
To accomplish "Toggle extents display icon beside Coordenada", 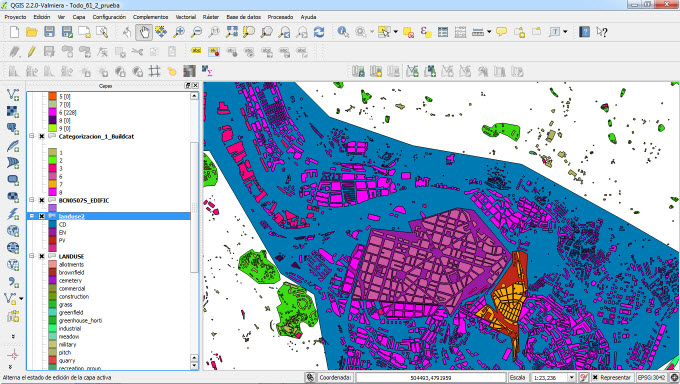I will point(310,377).
